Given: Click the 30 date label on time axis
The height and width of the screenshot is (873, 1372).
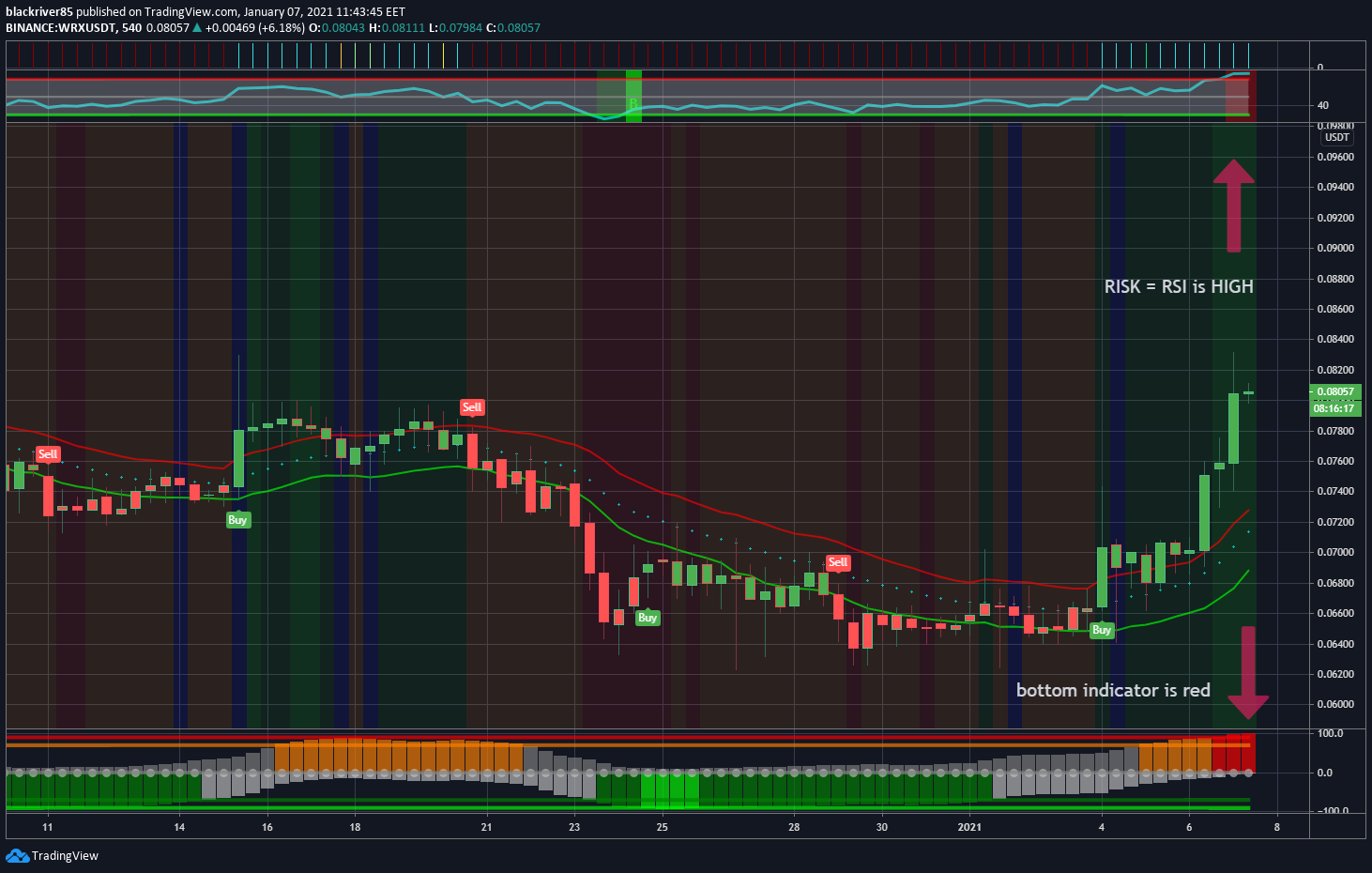Looking at the screenshot, I should coord(882,827).
